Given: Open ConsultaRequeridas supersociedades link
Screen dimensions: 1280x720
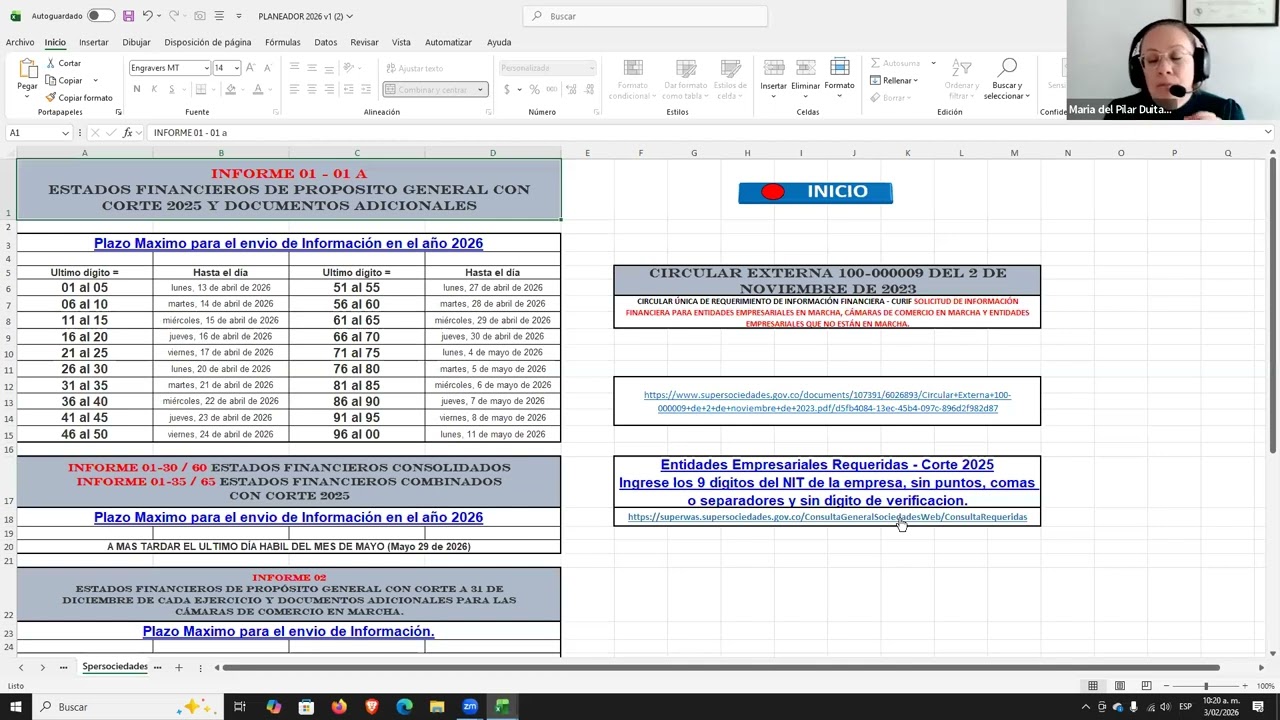Looking at the screenshot, I should tap(827, 517).
